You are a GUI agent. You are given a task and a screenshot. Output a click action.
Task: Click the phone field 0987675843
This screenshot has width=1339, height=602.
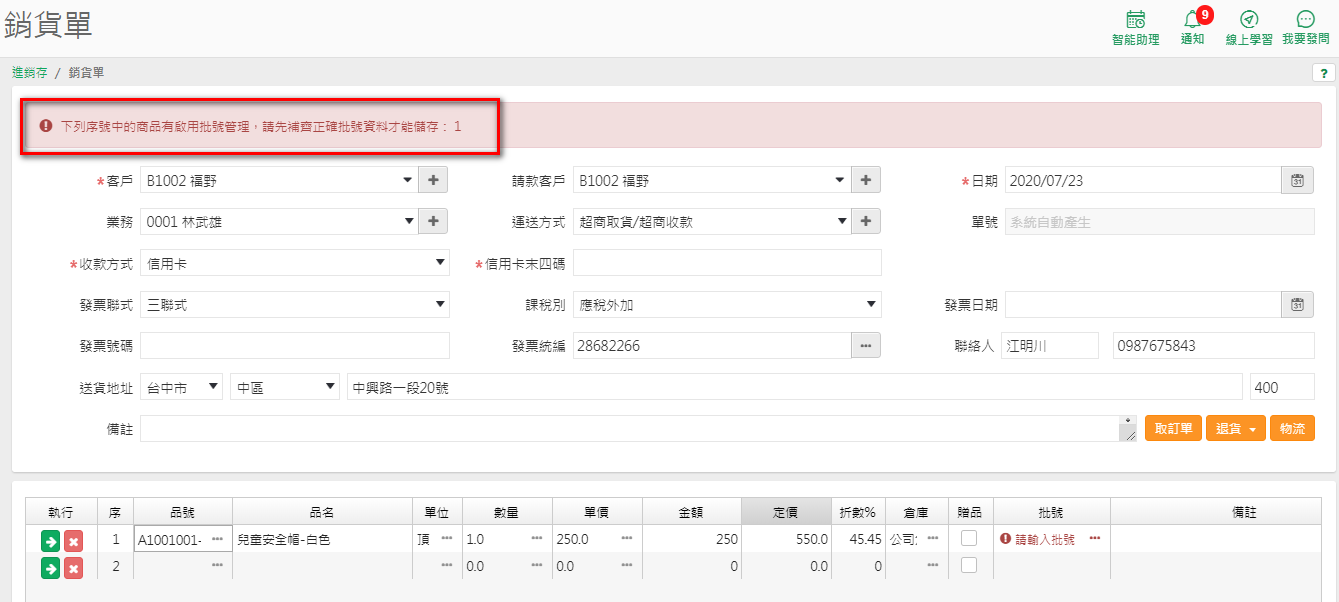tap(1213, 345)
